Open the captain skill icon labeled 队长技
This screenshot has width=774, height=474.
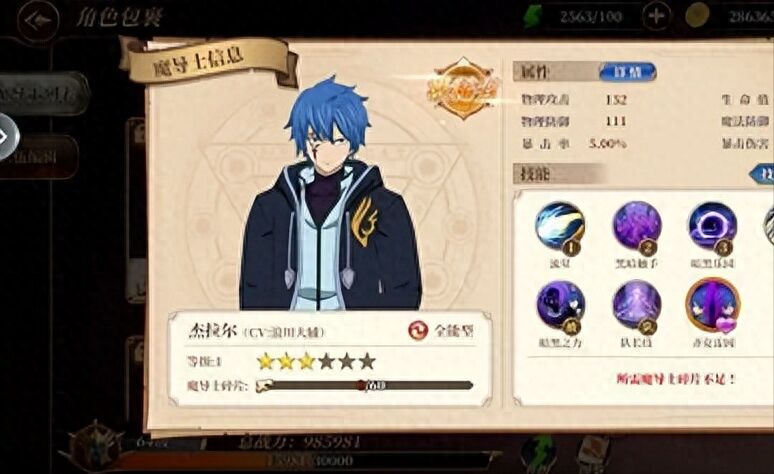coord(637,306)
